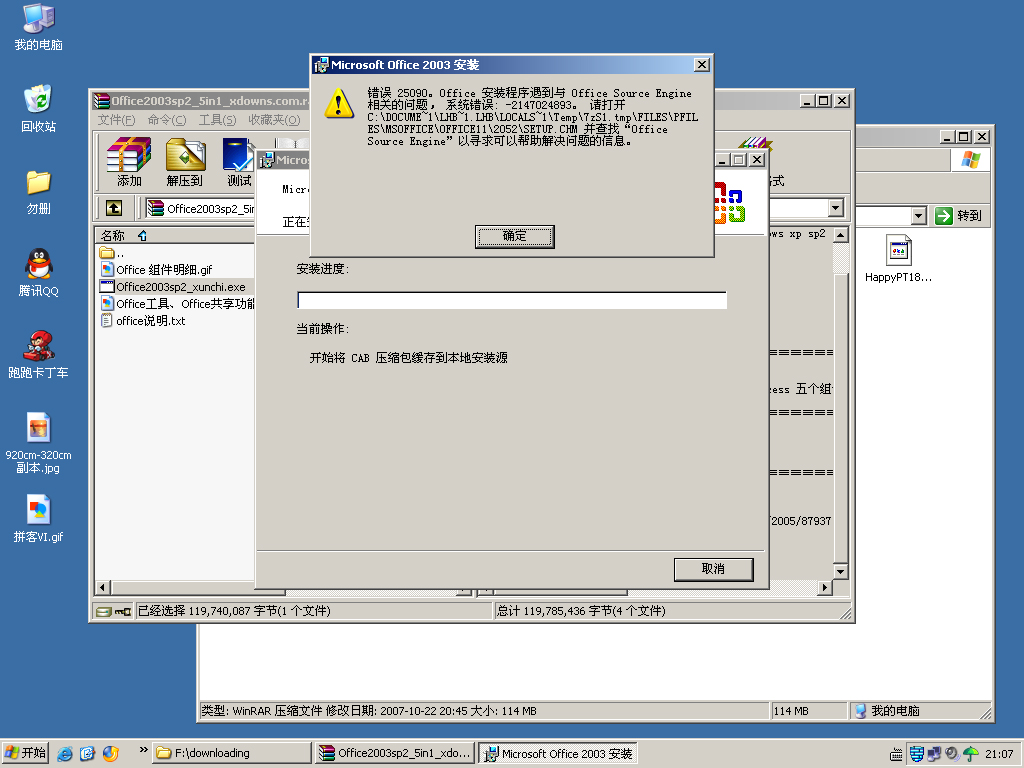This screenshot has width=1024, height=768.
Task: Click WinRAR status bar key icon
Action: (123, 611)
